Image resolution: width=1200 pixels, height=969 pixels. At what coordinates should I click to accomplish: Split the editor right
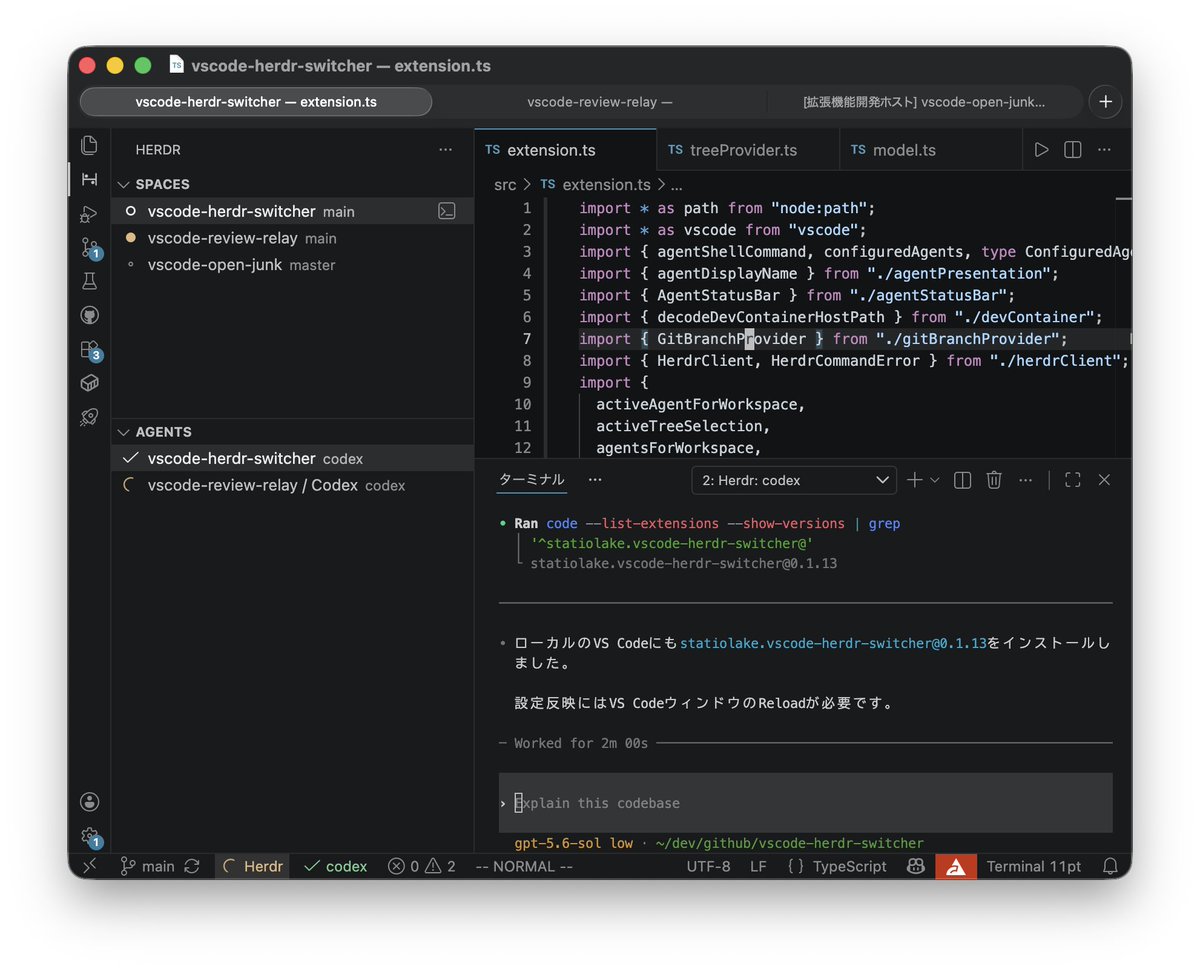[x=1072, y=150]
